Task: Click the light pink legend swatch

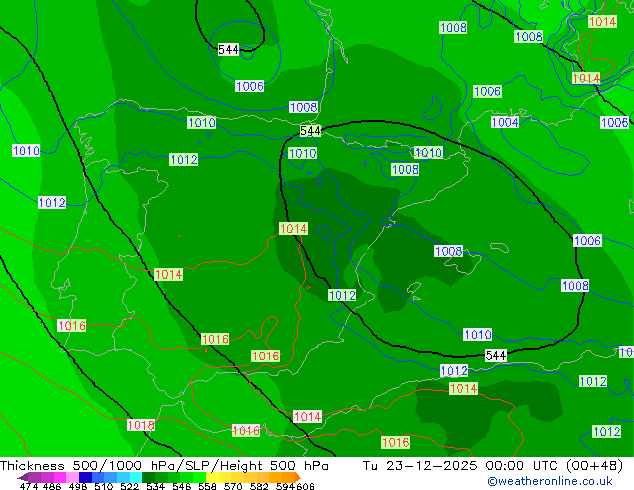Action: [72, 477]
